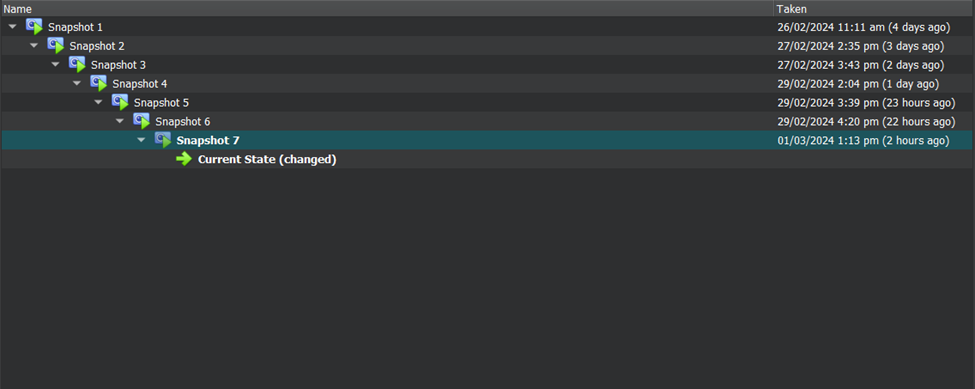Image resolution: width=975 pixels, height=389 pixels.
Task: Click the Snapshot 7 camera icon
Action: [163, 140]
